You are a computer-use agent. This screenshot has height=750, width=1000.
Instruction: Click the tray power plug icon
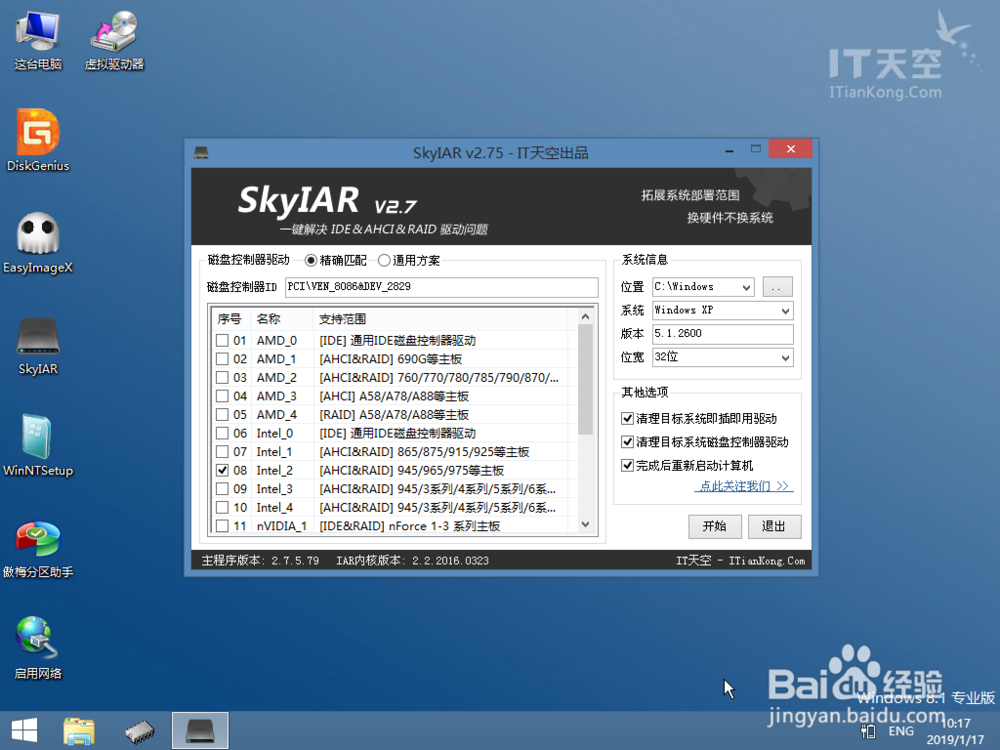(868, 731)
